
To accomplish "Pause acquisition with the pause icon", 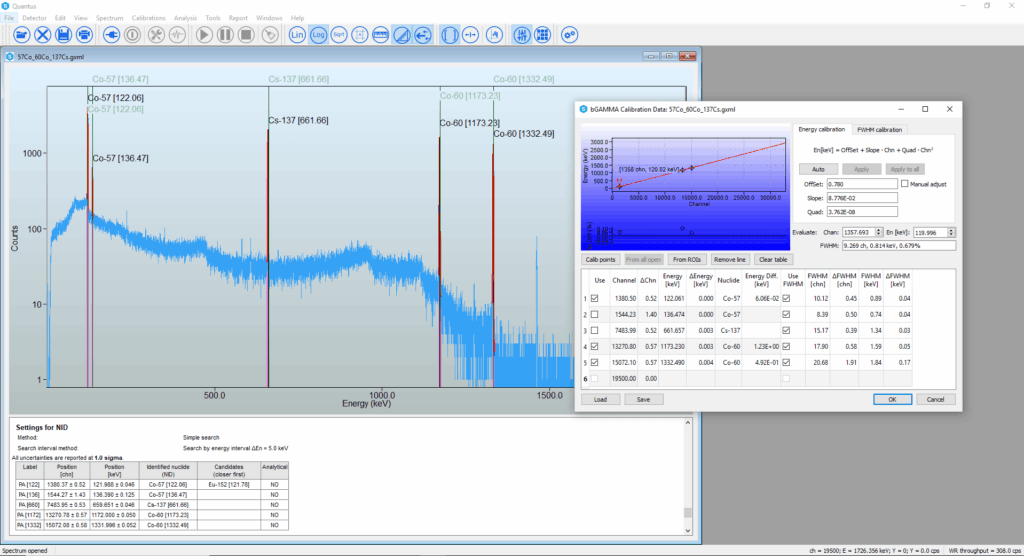I will tap(225, 35).
